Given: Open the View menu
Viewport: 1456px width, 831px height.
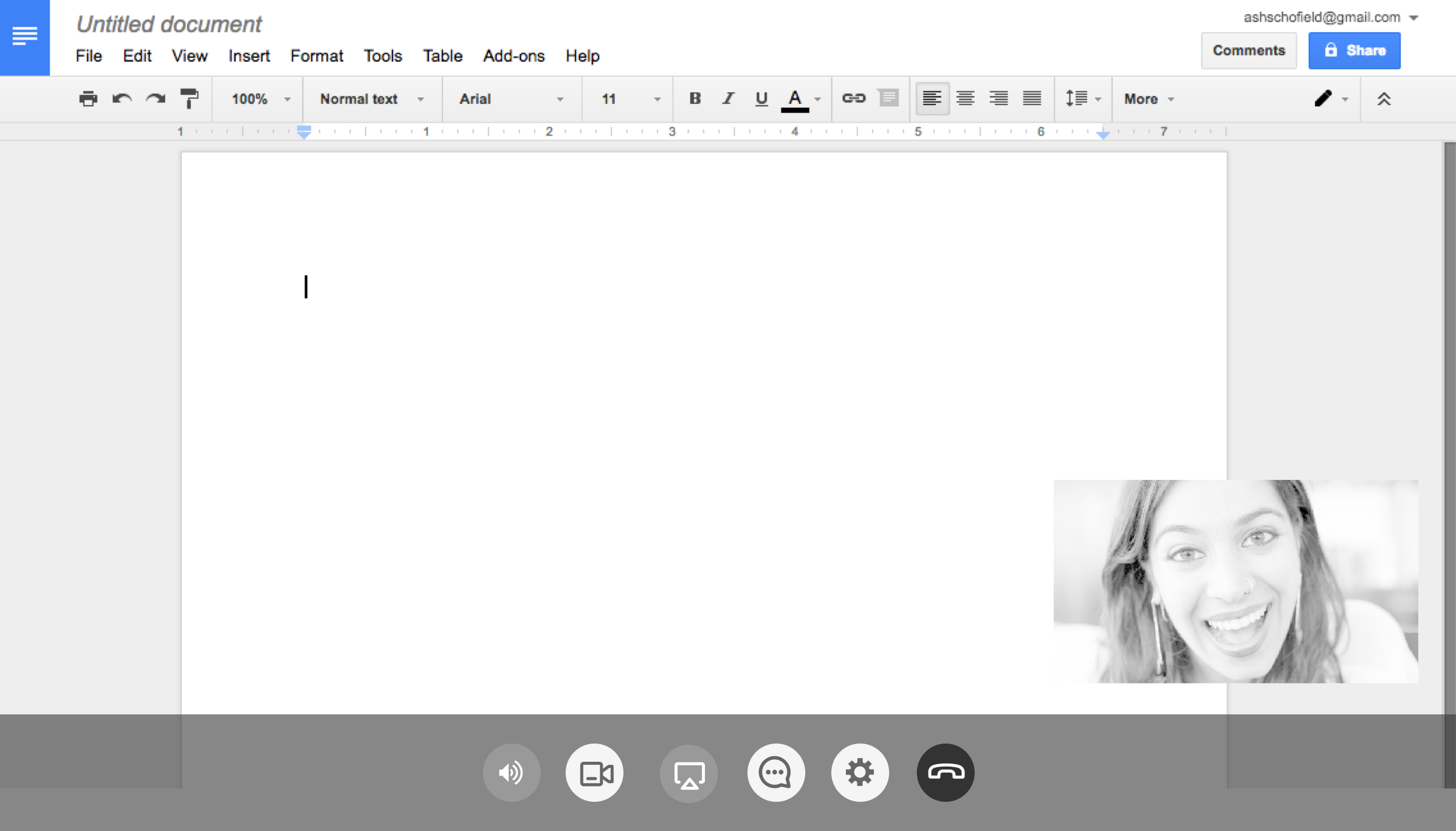Looking at the screenshot, I should pos(190,56).
